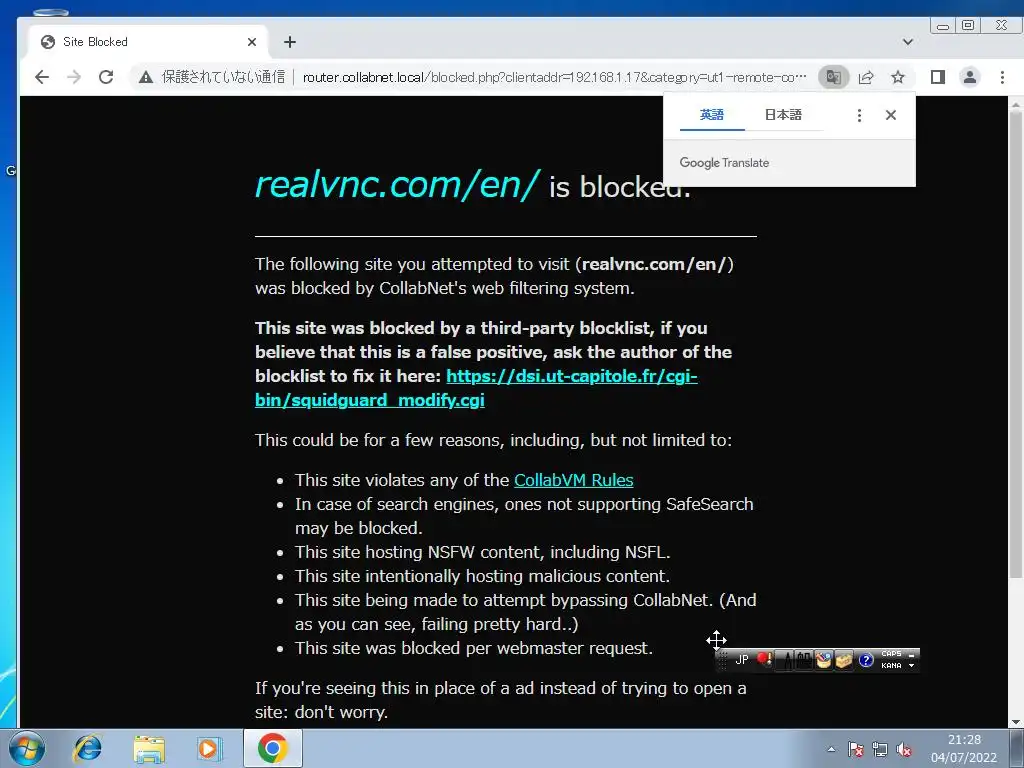Bookmark this page with the star icon

898,77
